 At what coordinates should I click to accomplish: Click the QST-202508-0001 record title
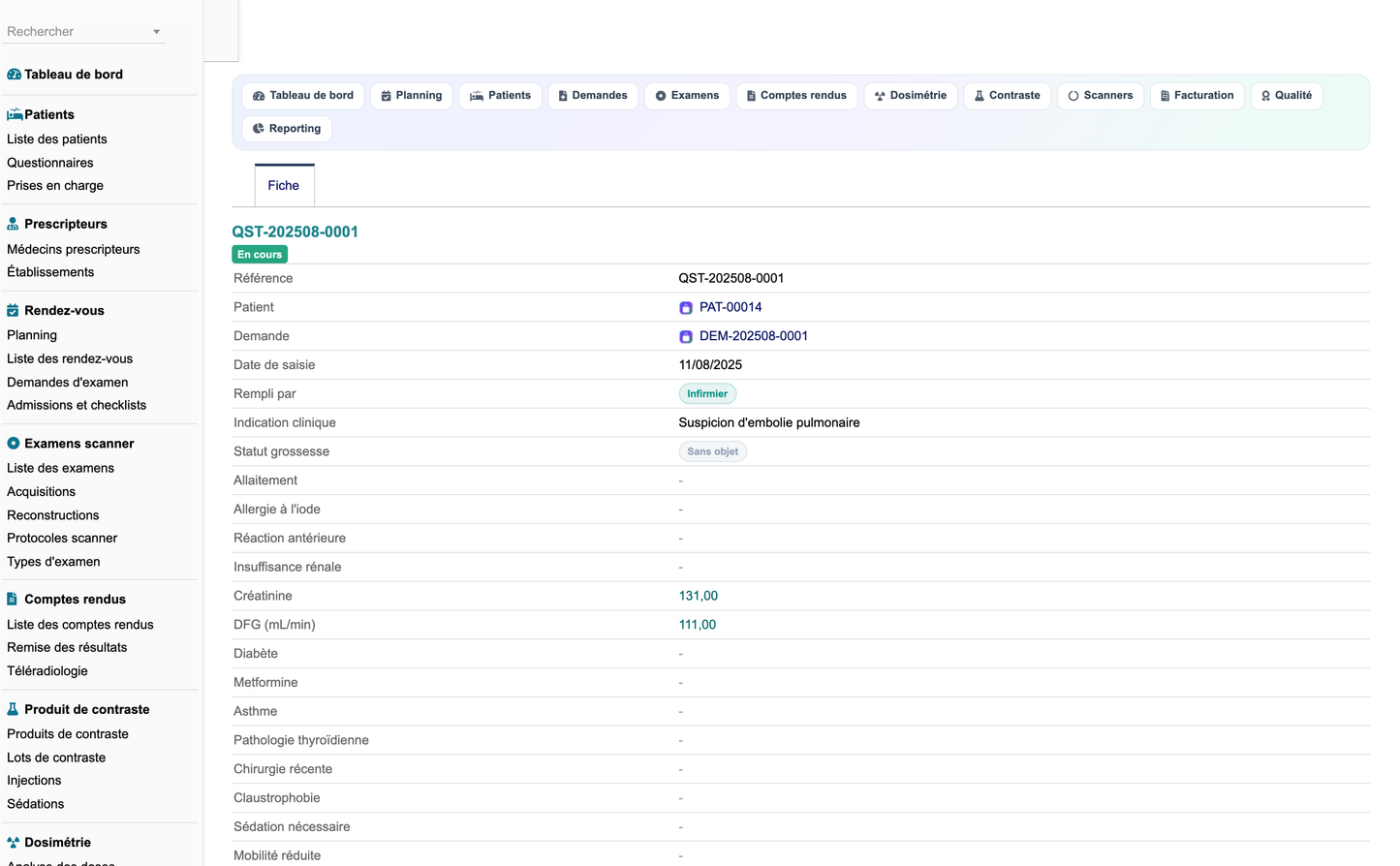tap(295, 232)
